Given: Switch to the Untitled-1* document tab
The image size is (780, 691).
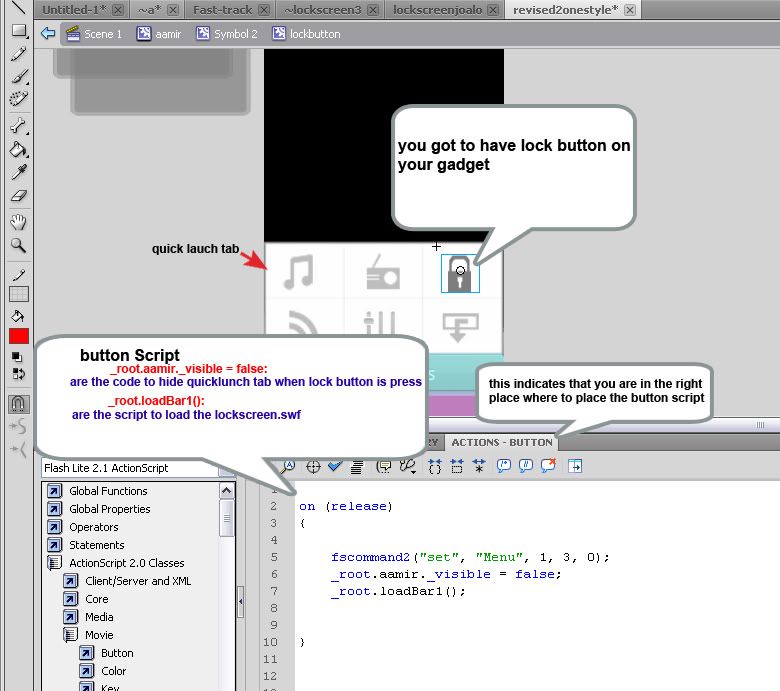Looking at the screenshot, I should click(74, 9).
